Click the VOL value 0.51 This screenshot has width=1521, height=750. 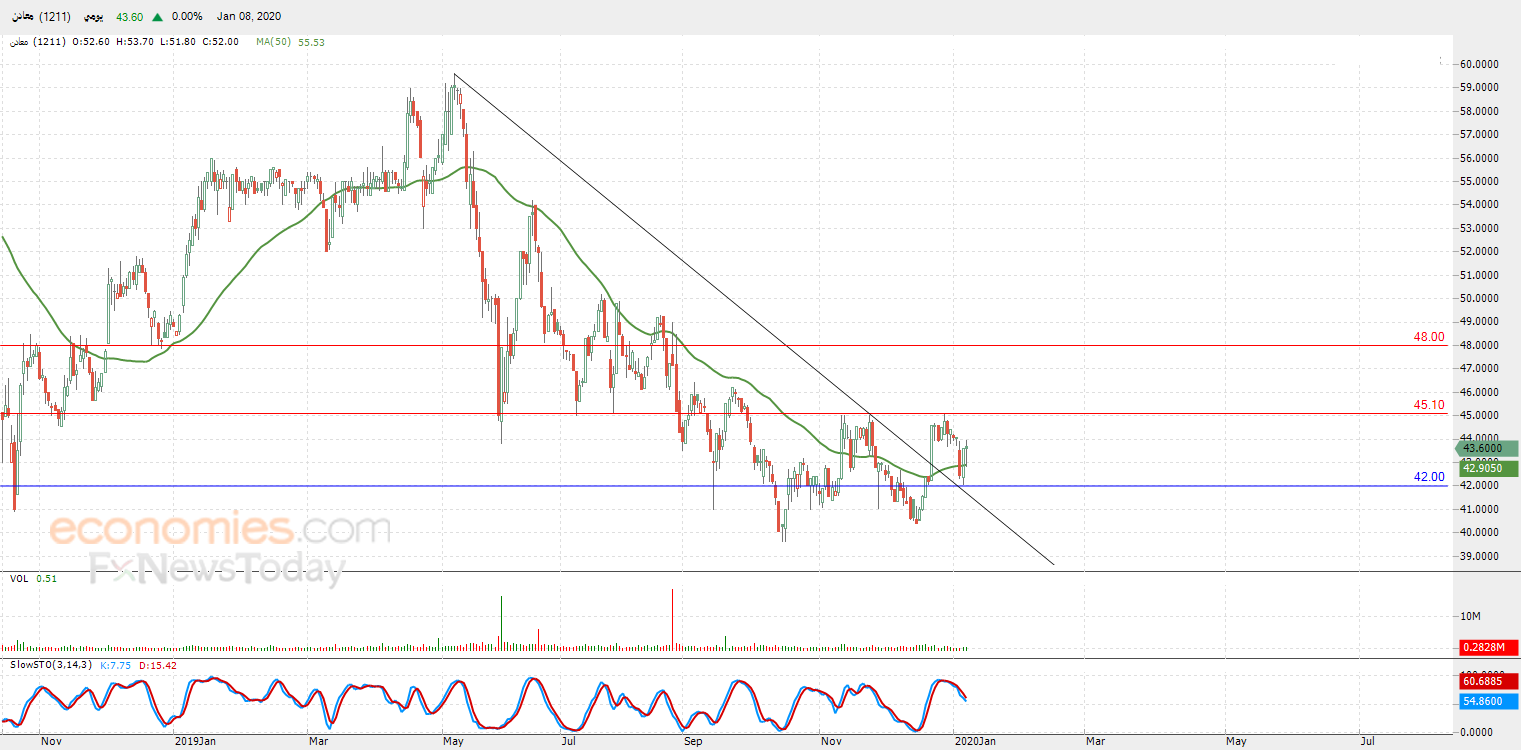[46, 578]
